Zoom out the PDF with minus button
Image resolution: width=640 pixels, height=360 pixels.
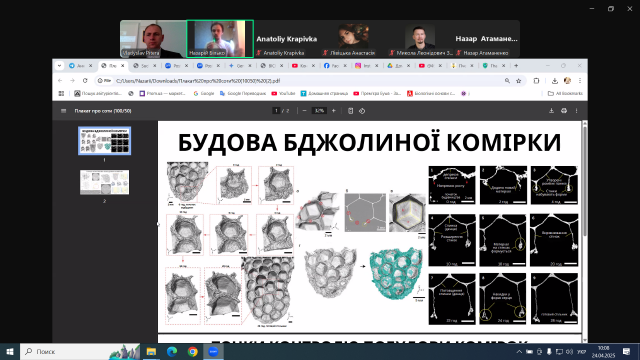304,111
